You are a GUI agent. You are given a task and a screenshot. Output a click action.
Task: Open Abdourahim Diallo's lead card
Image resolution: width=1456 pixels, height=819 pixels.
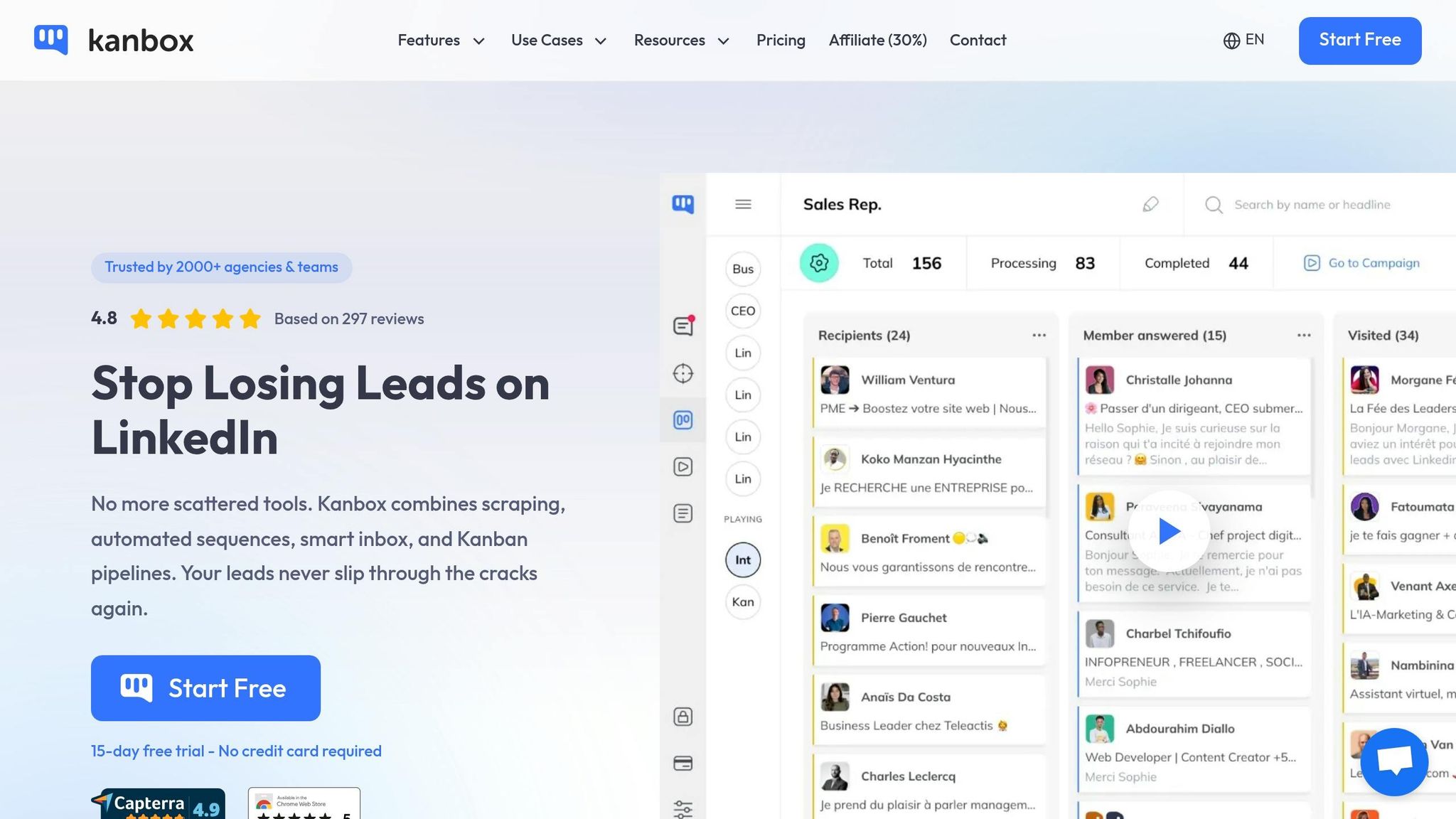coord(1194,750)
